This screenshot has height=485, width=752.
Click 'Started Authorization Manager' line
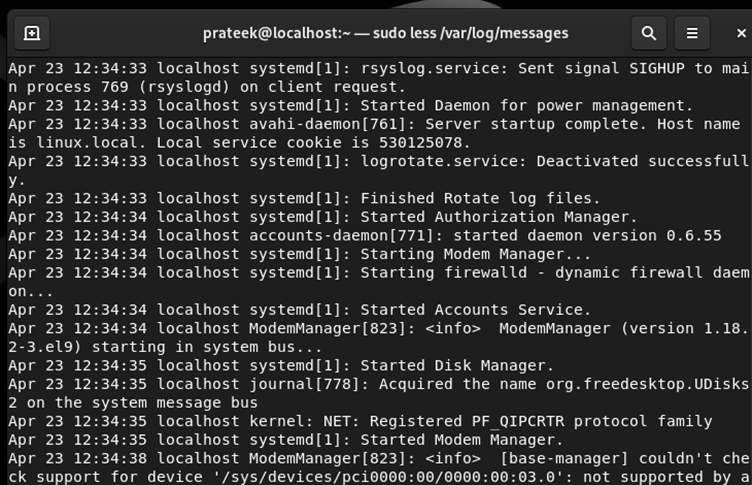322,217
